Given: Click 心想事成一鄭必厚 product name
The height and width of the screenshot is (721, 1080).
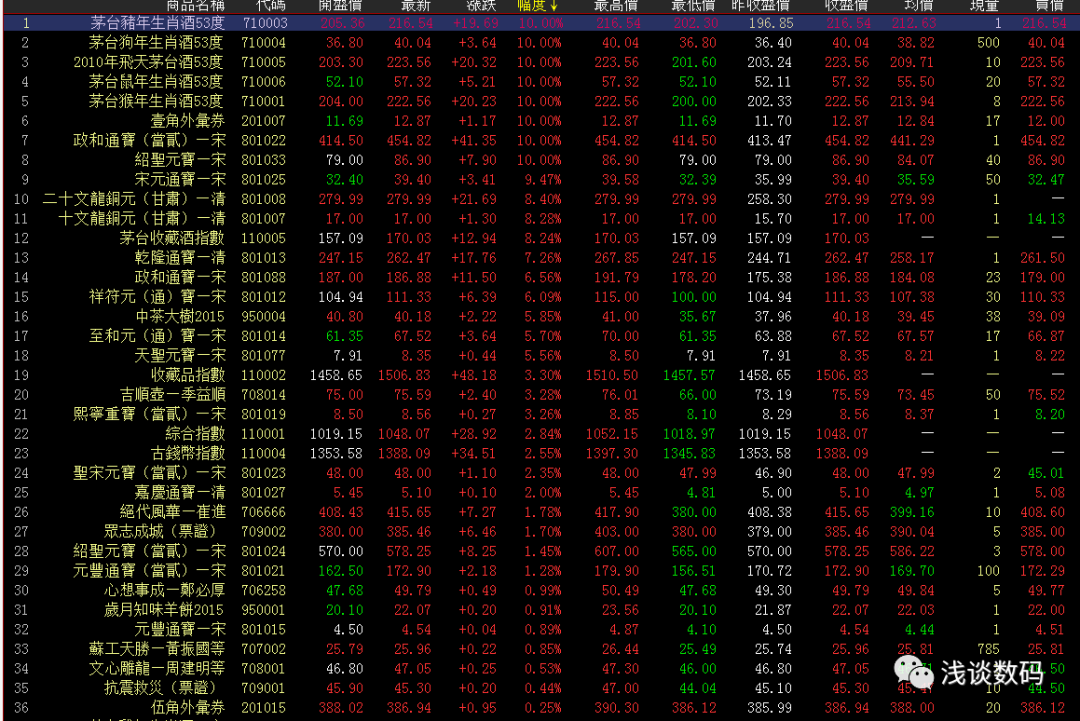Looking at the screenshot, I should tap(165, 590).
